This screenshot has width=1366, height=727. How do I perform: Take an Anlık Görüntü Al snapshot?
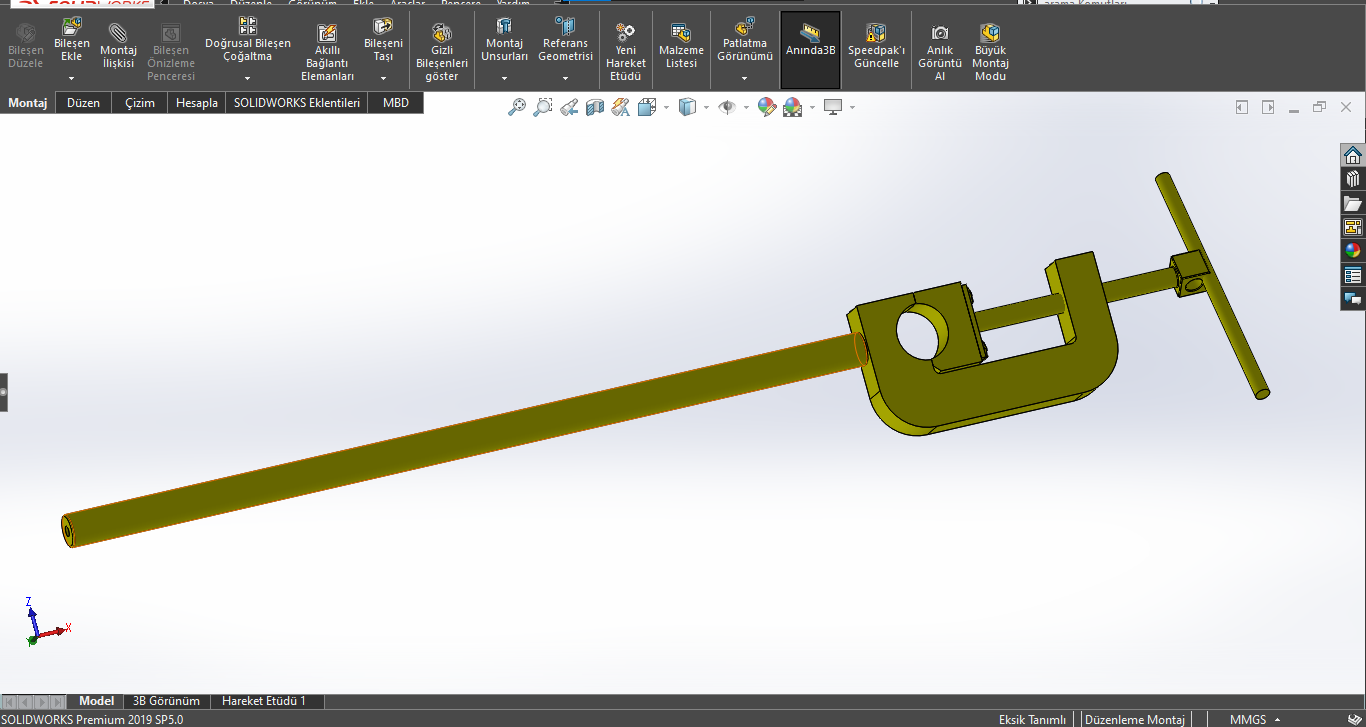pos(940,52)
